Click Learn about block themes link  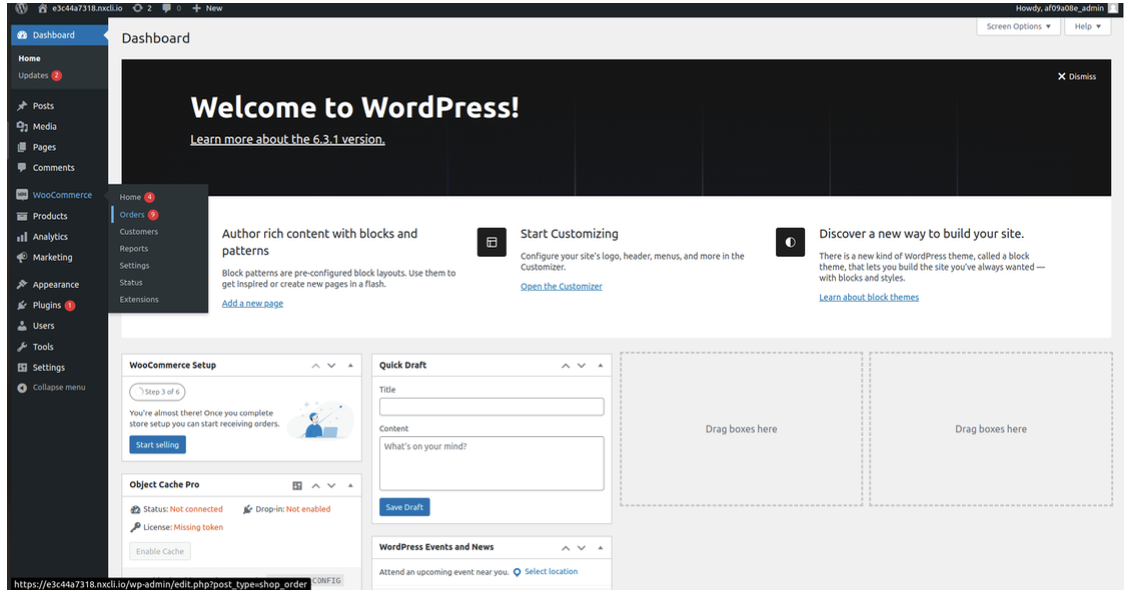point(869,297)
